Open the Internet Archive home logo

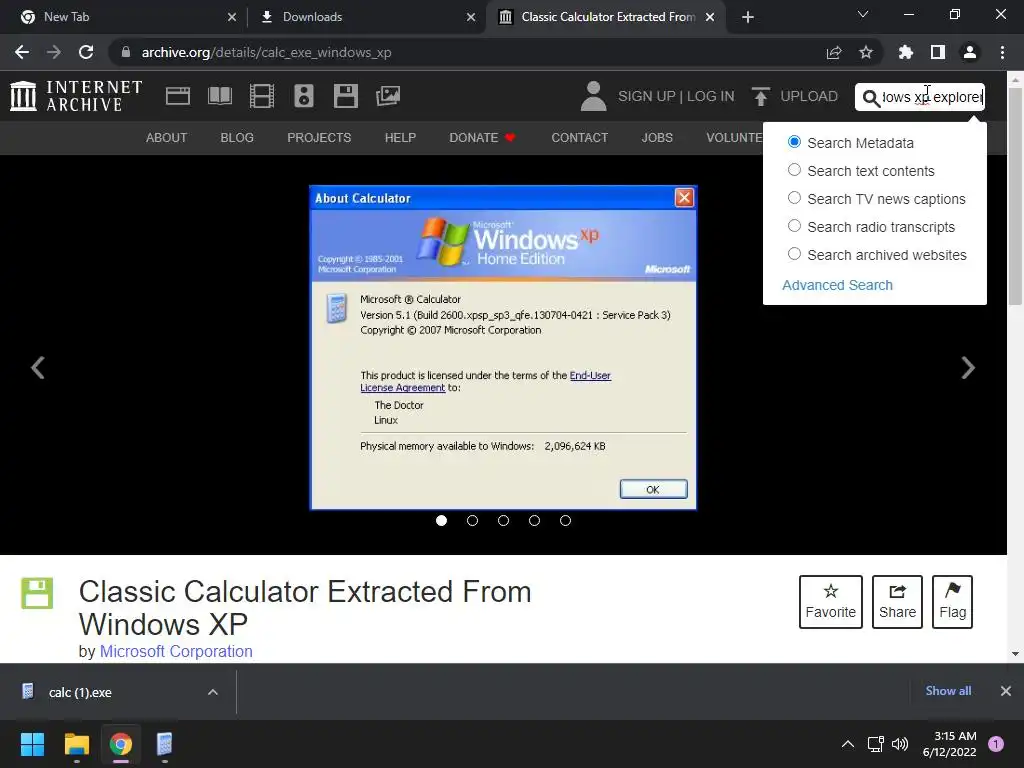point(76,96)
